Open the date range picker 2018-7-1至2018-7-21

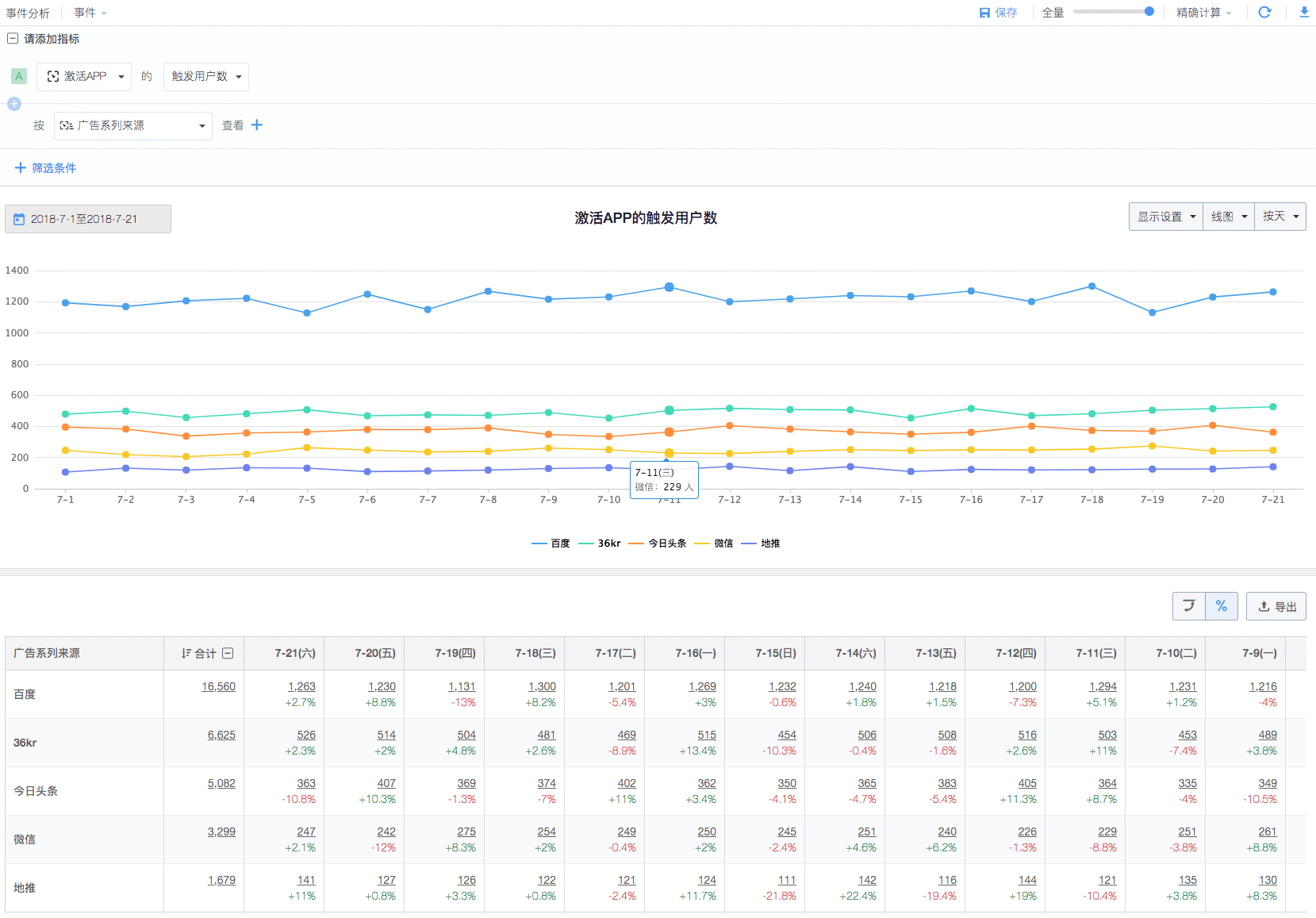coord(88,219)
